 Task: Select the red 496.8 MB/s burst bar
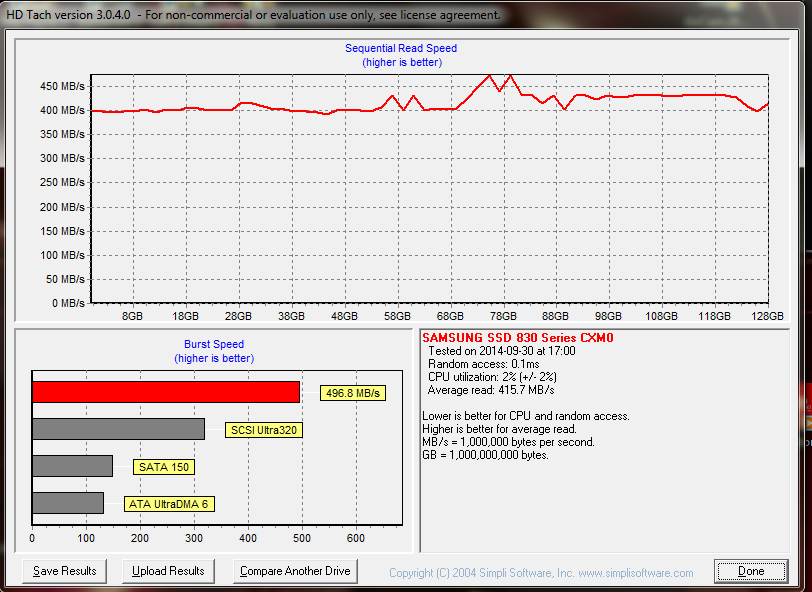166,392
